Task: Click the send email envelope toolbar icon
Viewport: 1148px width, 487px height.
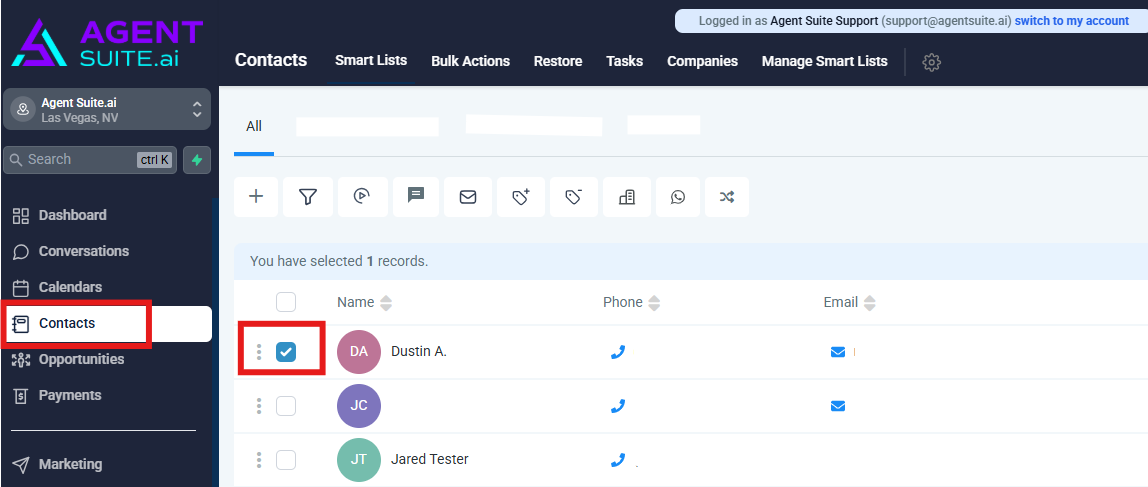Action: [468, 196]
